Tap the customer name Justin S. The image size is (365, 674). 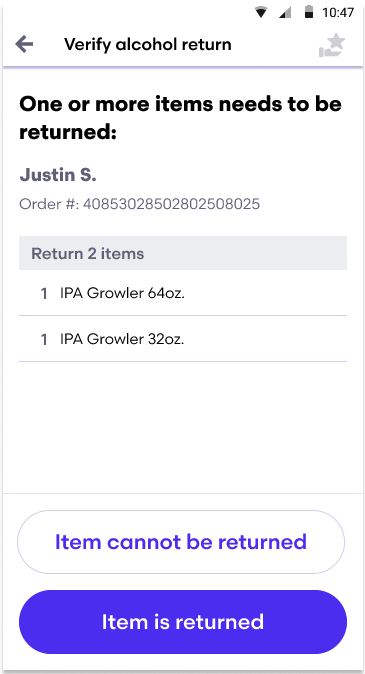58,175
